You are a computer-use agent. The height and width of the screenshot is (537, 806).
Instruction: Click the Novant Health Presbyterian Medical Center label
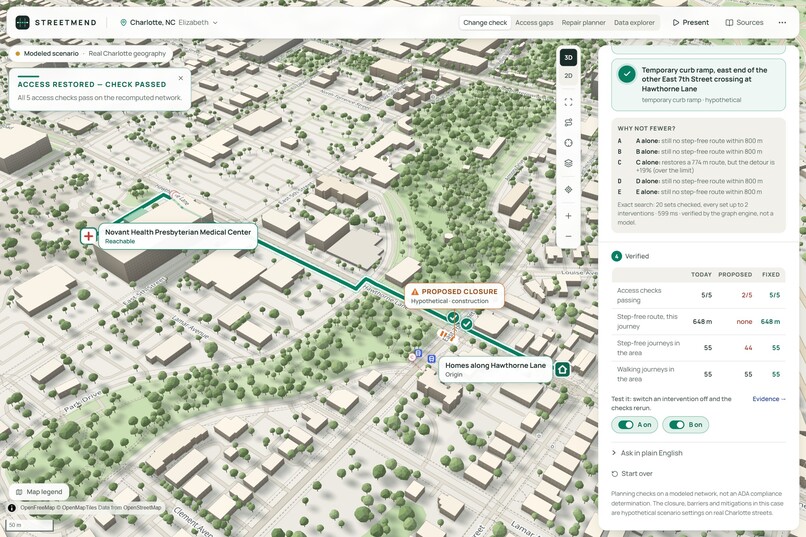tap(178, 236)
